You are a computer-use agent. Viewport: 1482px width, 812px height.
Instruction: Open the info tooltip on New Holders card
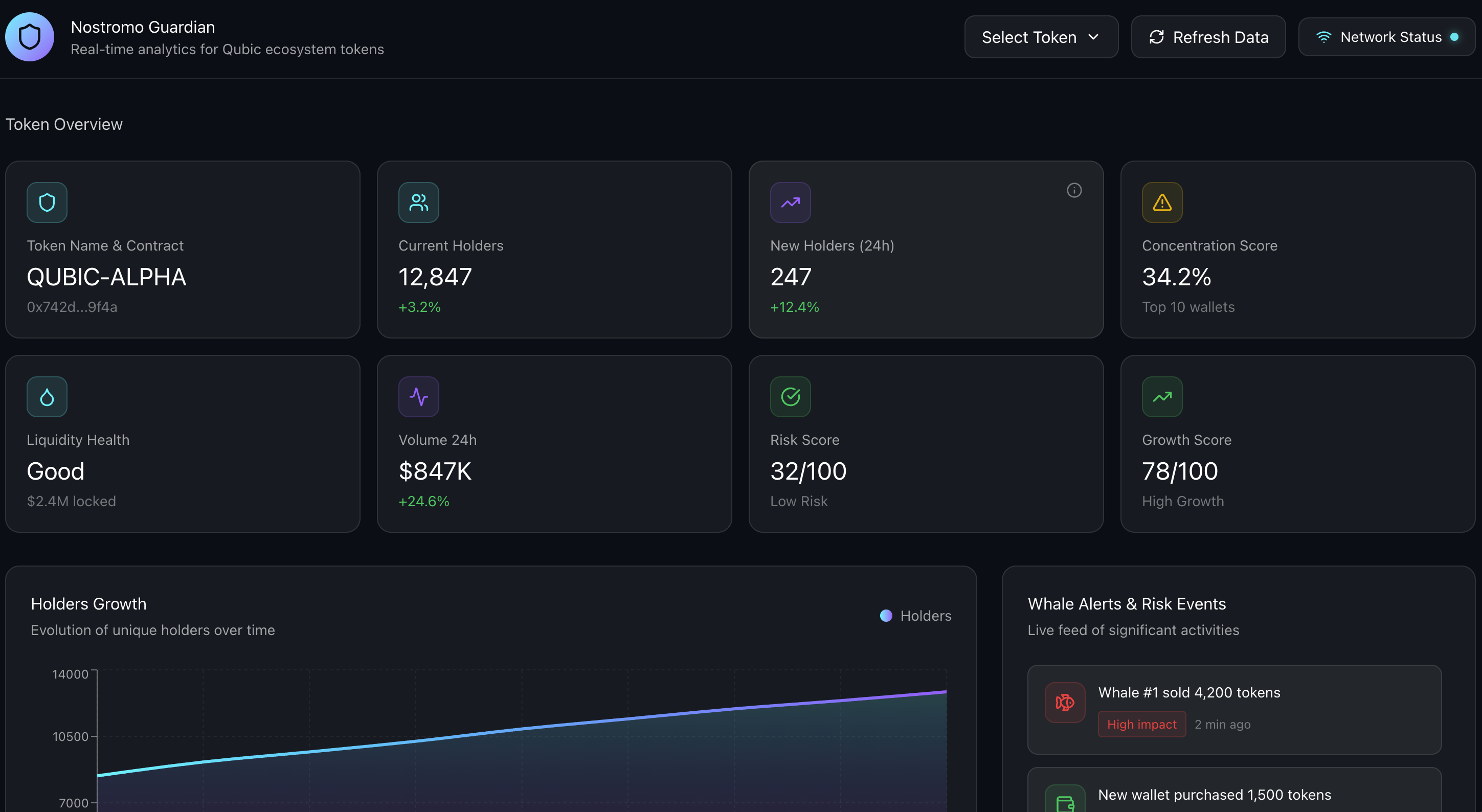click(x=1074, y=190)
